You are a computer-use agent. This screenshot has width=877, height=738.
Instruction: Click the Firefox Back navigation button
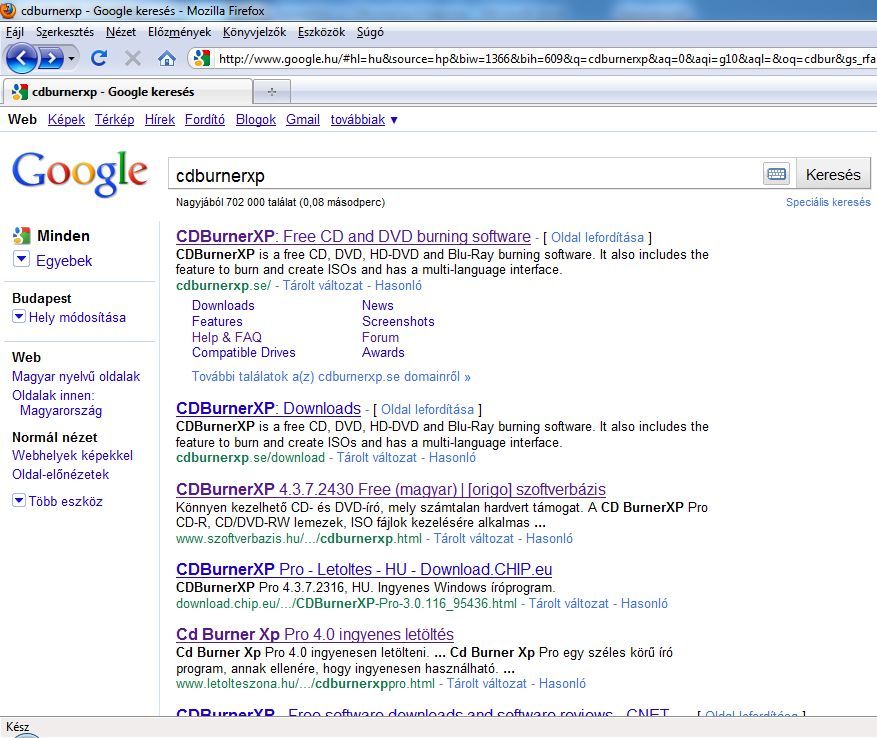click(x=21, y=58)
